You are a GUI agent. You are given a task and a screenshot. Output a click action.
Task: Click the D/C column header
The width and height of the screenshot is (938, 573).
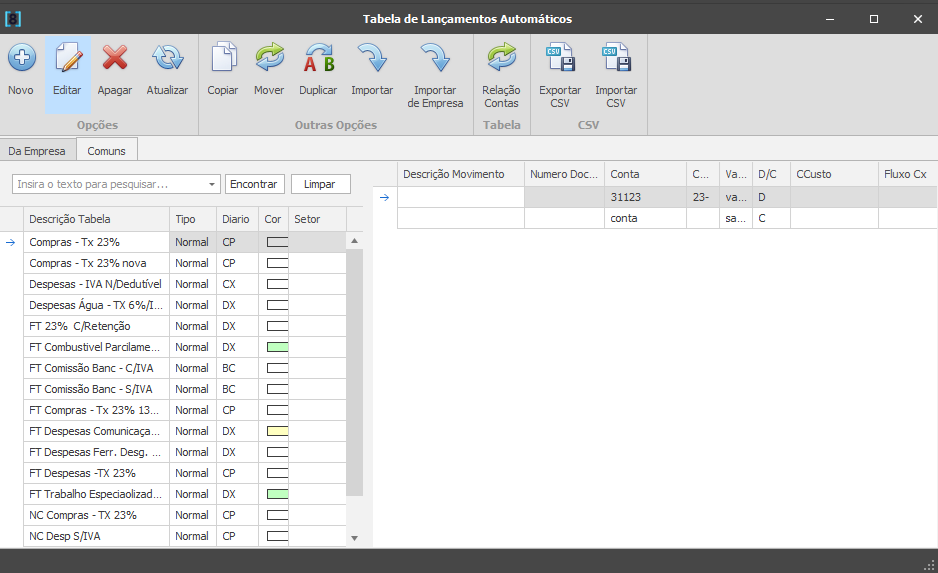(772, 174)
